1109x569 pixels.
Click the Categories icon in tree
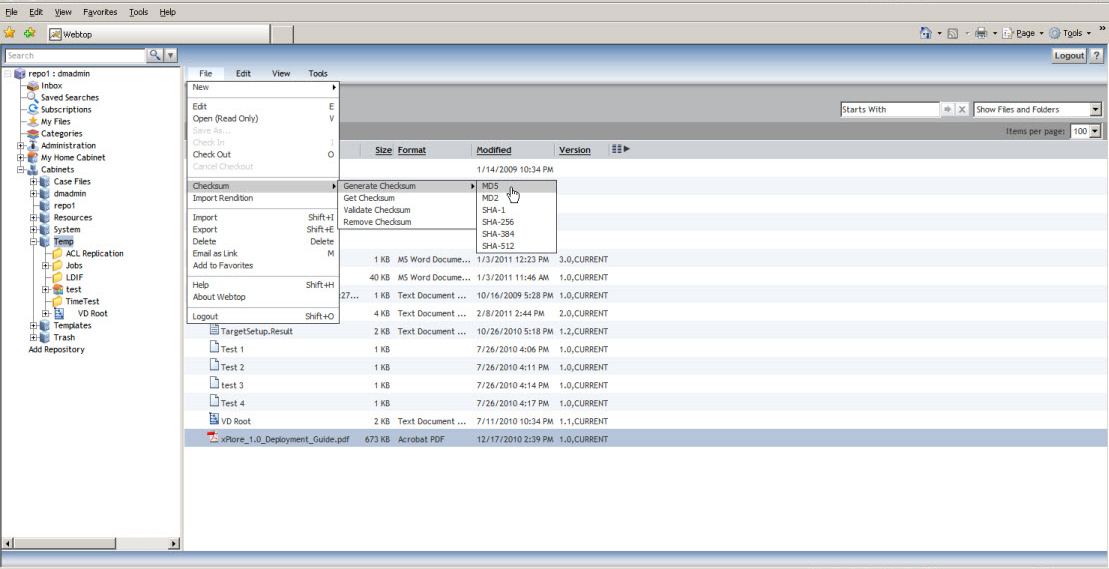[x=33, y=134]
